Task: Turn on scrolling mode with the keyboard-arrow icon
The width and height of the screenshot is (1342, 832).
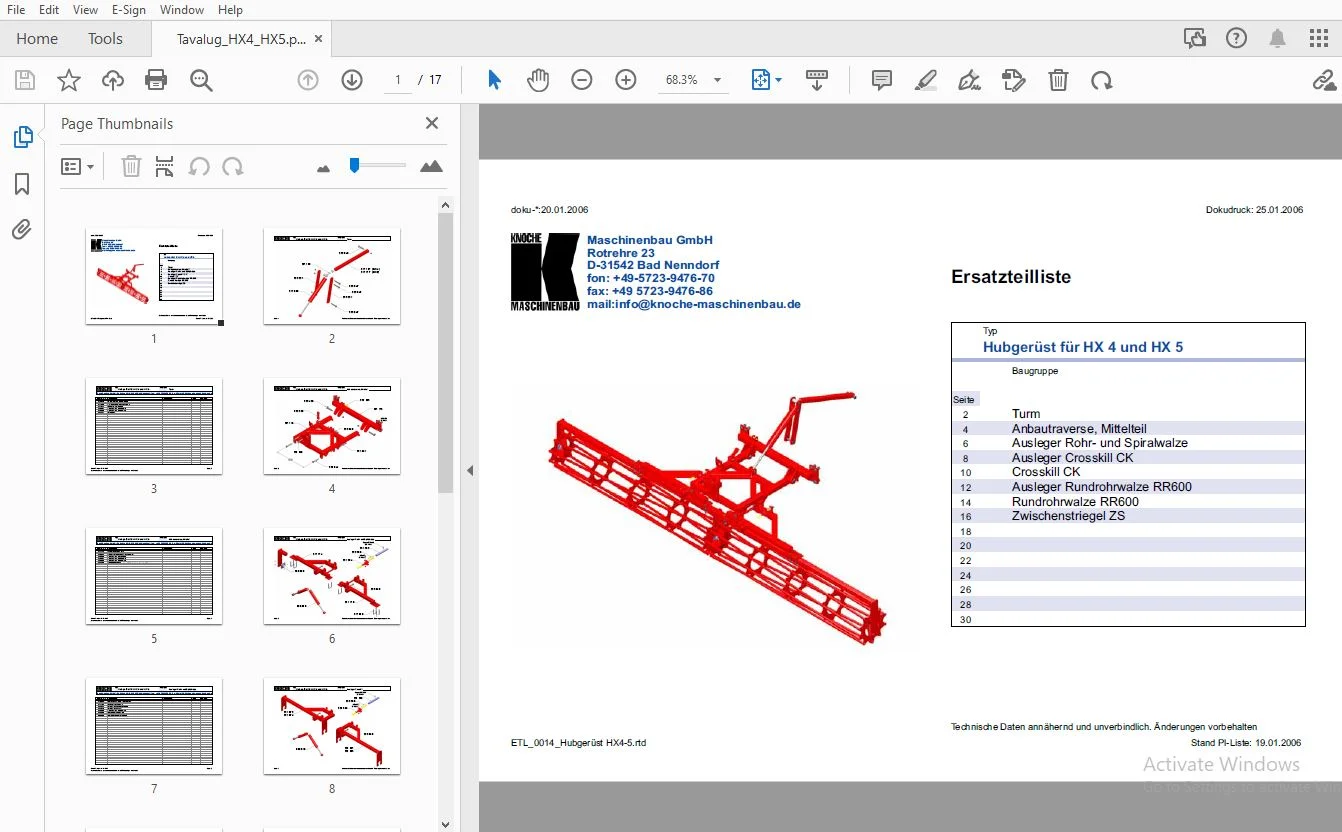Action: pos(817,80)
